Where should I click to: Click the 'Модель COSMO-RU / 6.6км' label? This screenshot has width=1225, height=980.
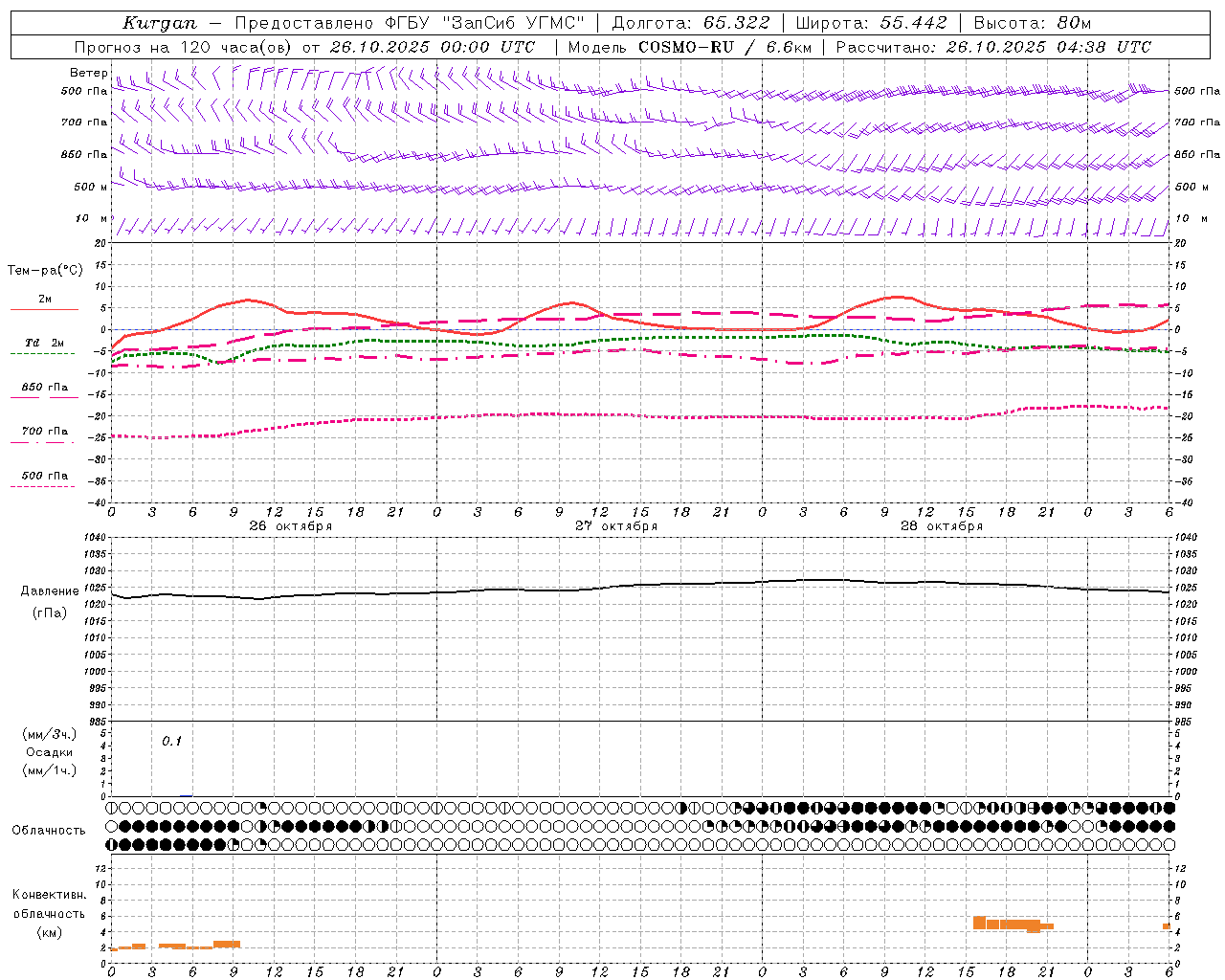click(690, 47)
